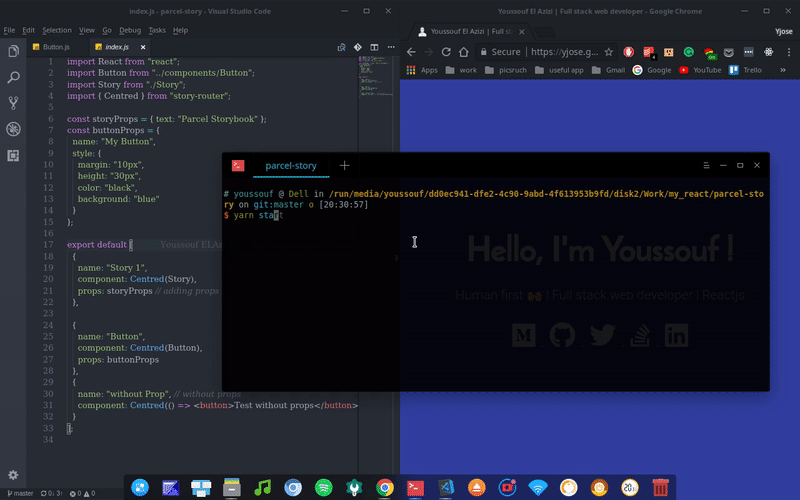Open the Help menu in VS Code
Screen dimensions: 800x500
(180, 30)
